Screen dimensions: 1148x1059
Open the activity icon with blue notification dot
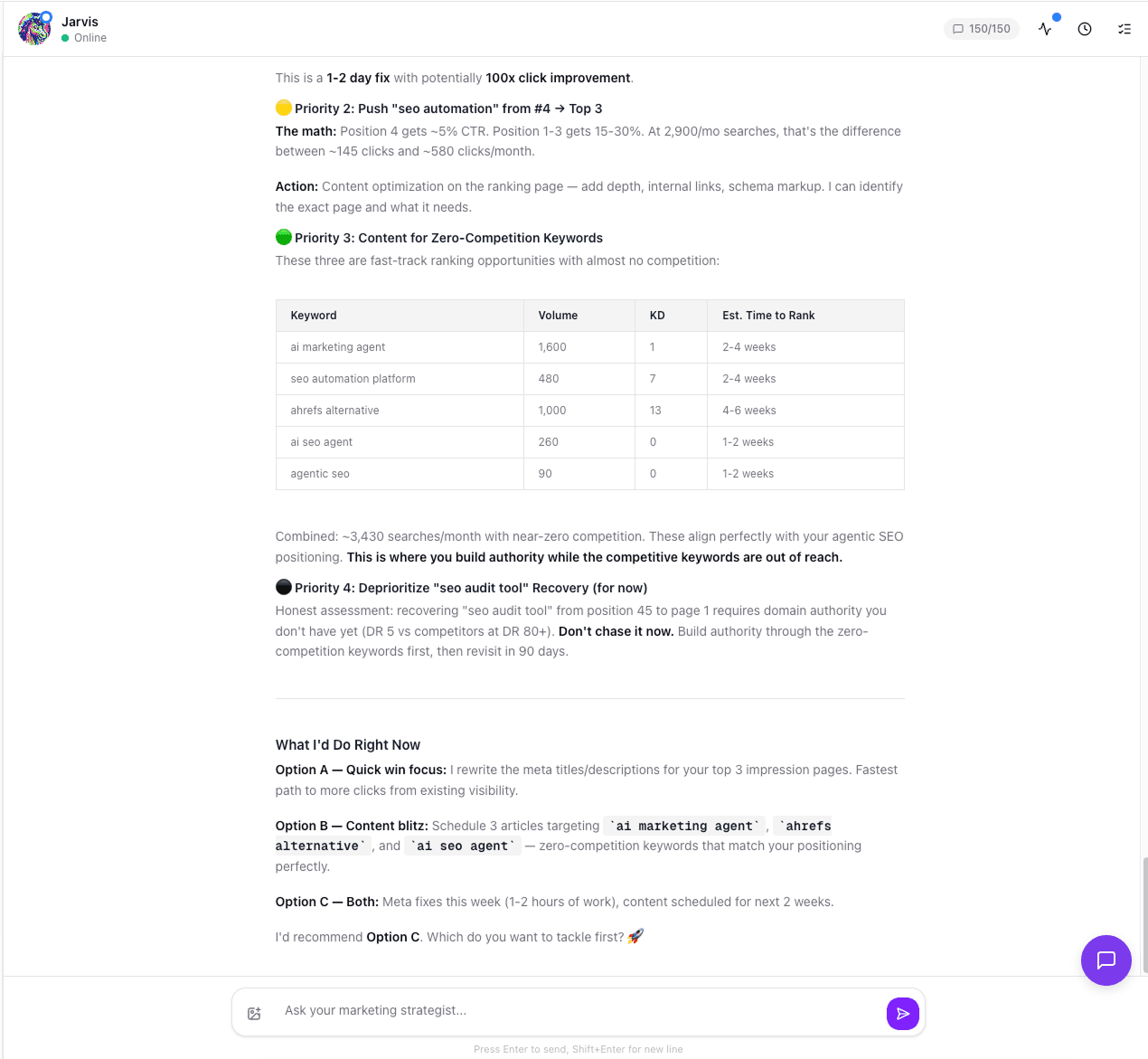pos(1046,28)
